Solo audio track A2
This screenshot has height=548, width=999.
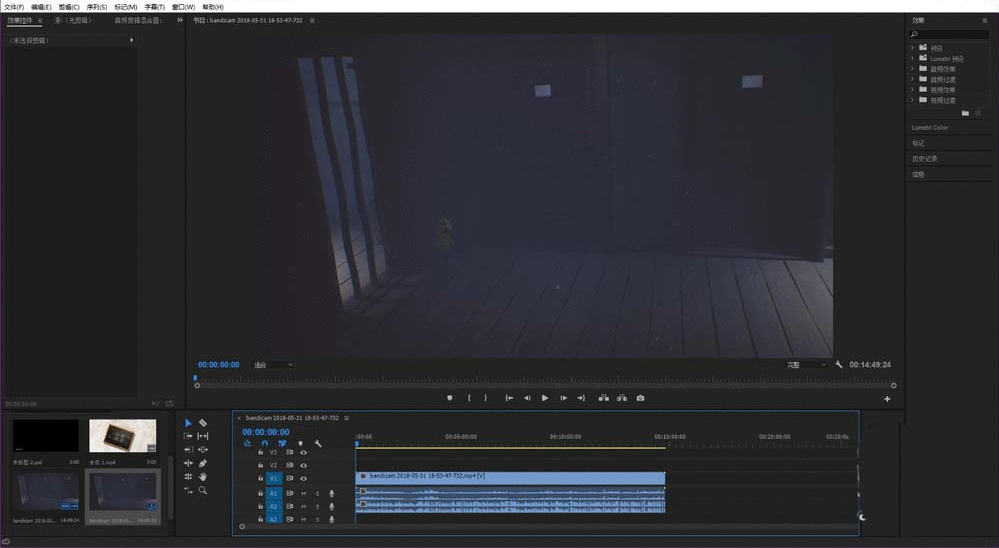click(x=318, y=507)
